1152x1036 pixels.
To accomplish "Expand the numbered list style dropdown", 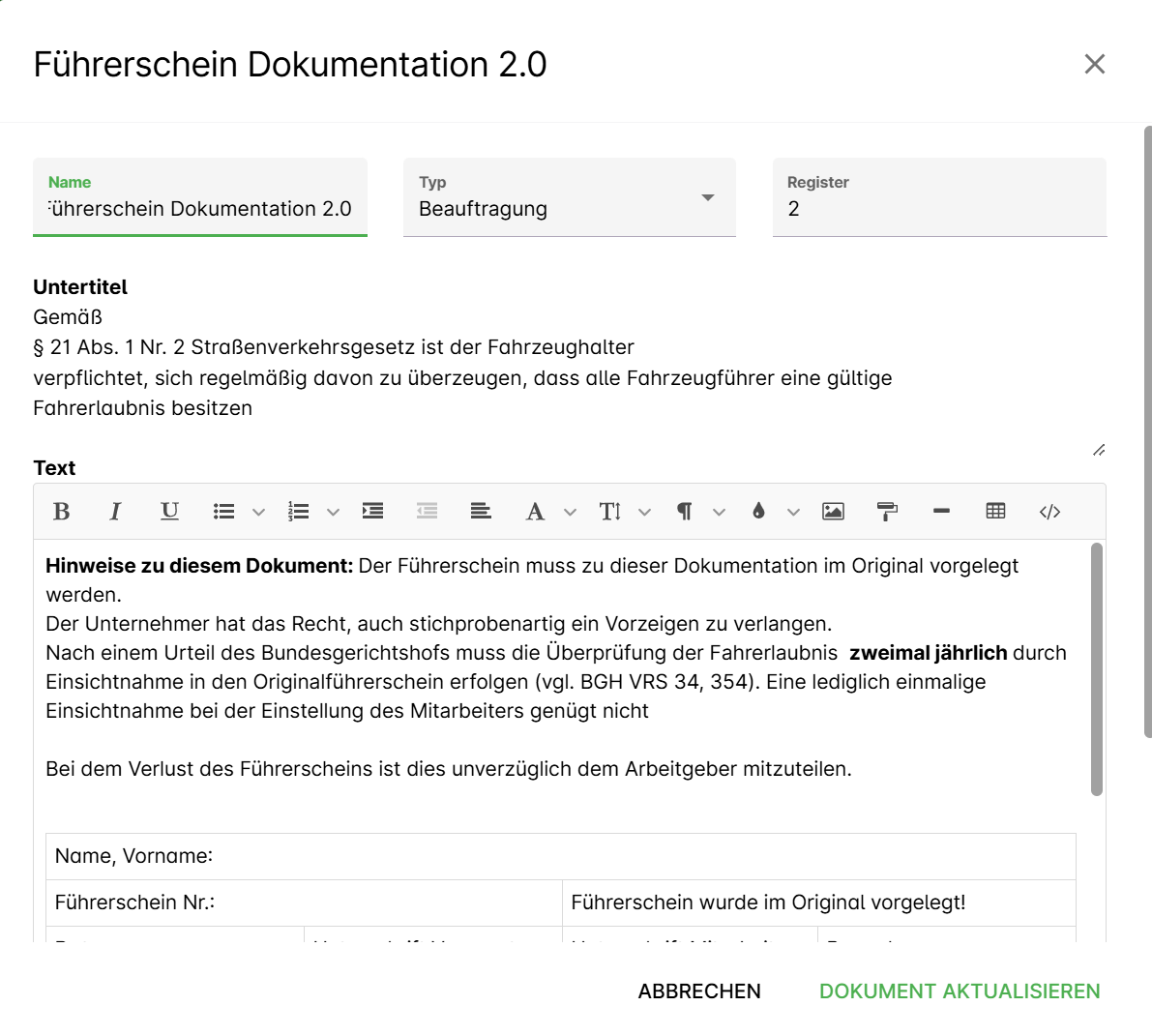I will click(333, 512).
